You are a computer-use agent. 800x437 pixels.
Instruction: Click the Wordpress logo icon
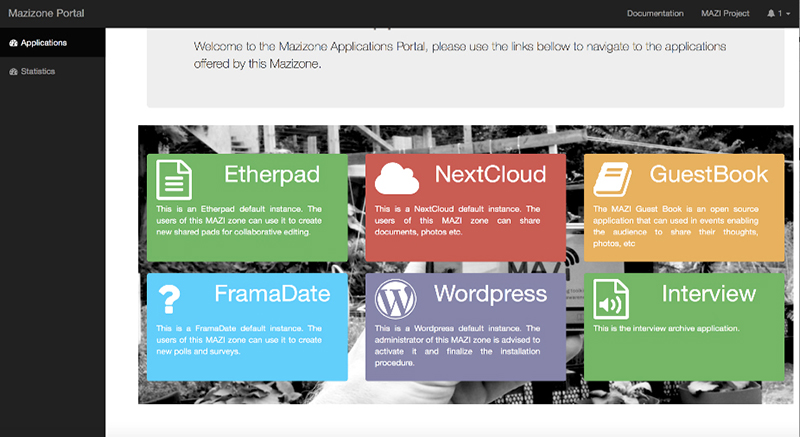click(x=395, y=299)
